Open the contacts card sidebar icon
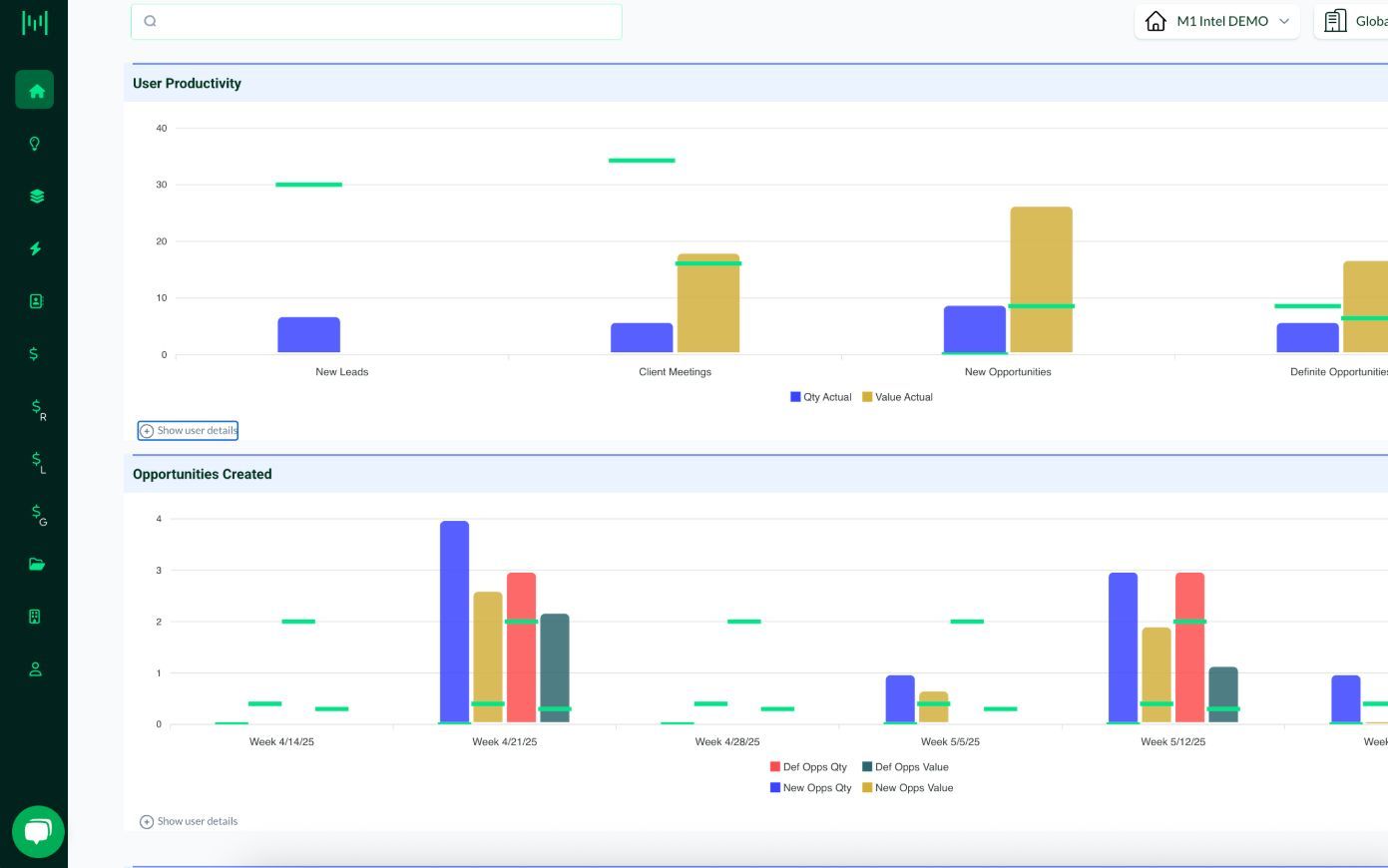The width and height of the screenshot is (1388, 868). click(36, 301)
